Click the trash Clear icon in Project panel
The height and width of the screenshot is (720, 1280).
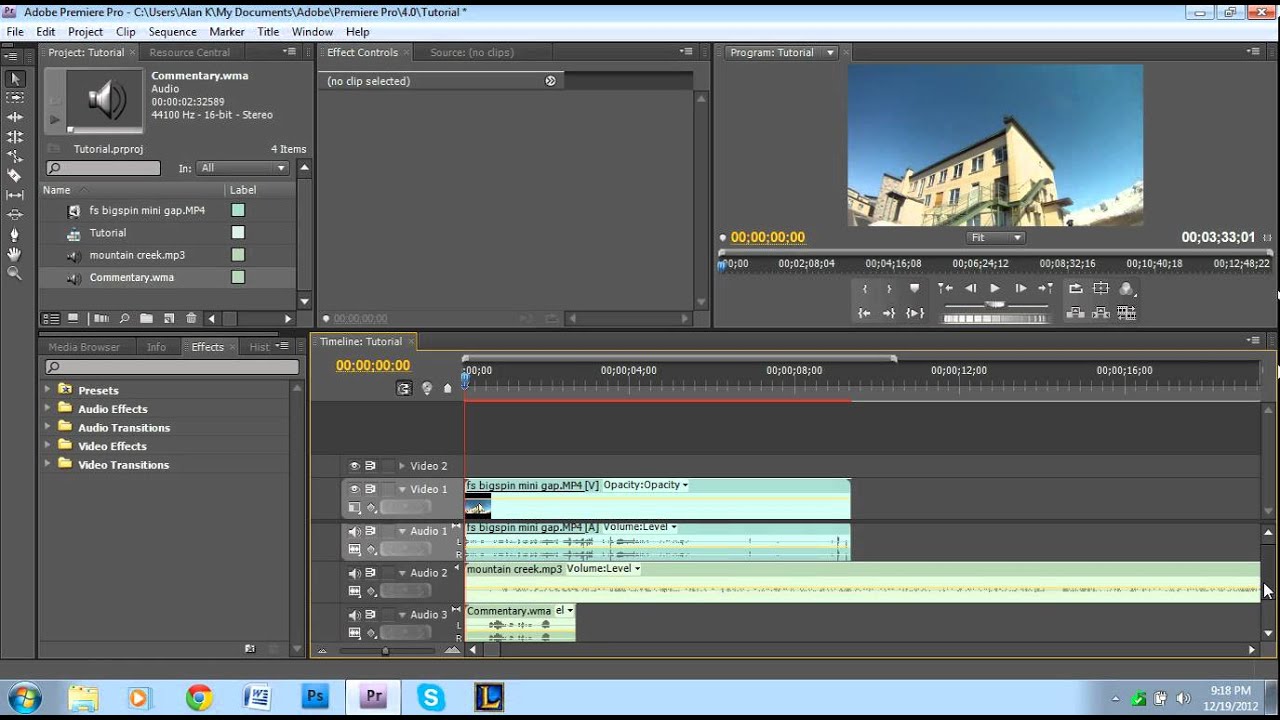point(191,319)
